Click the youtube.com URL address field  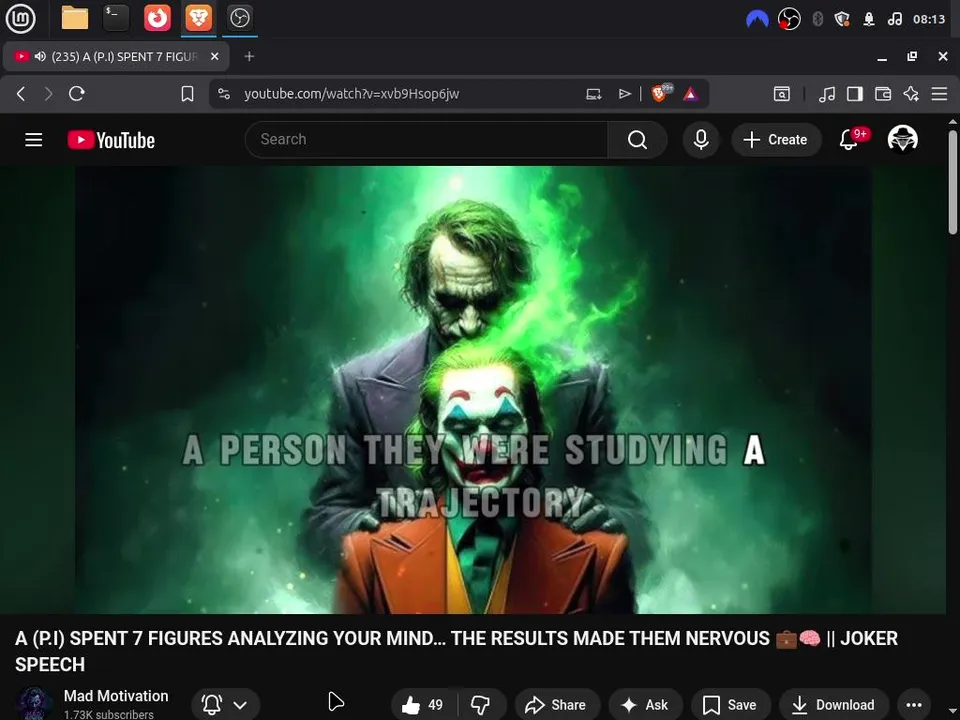[351, 94]
